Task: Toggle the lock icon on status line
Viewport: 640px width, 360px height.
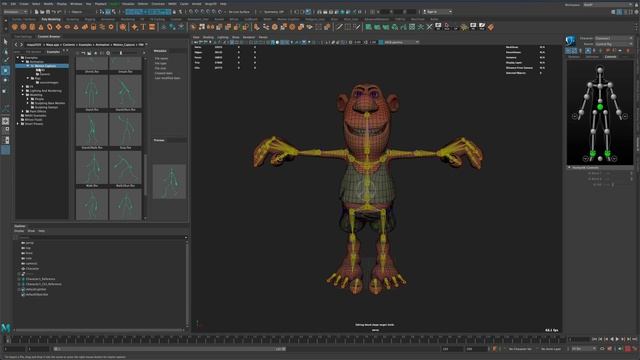Action: [x=174, y=12]
